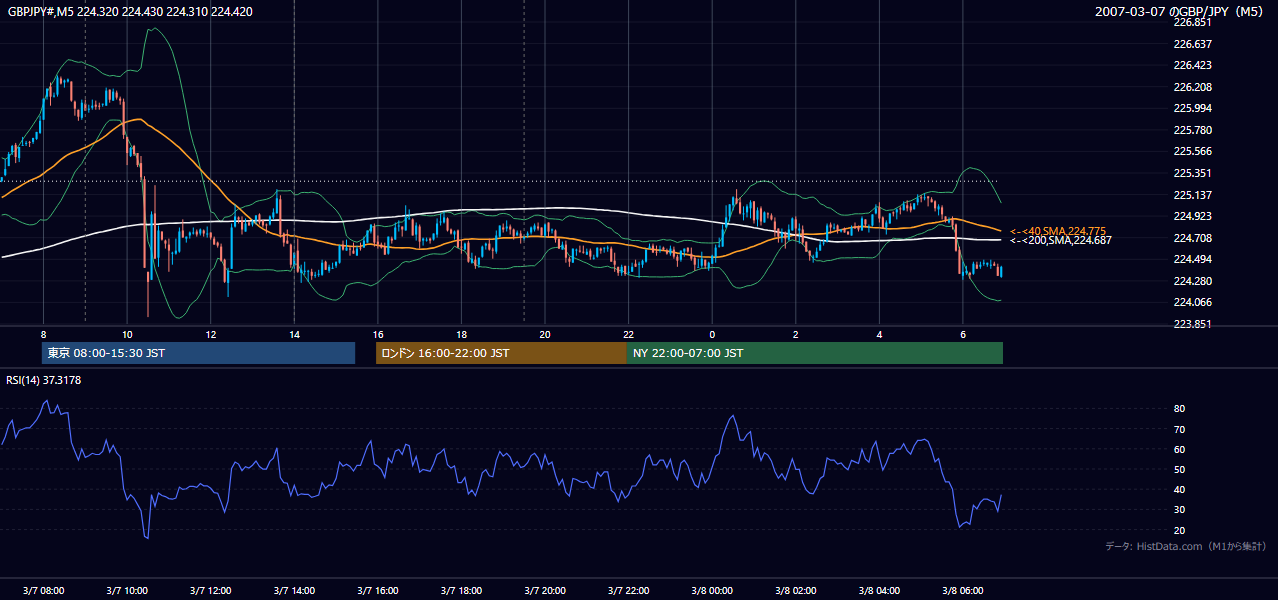Click price scale value 226.851
Viewport: 1278px width, 600px height.
point(1192,22)
